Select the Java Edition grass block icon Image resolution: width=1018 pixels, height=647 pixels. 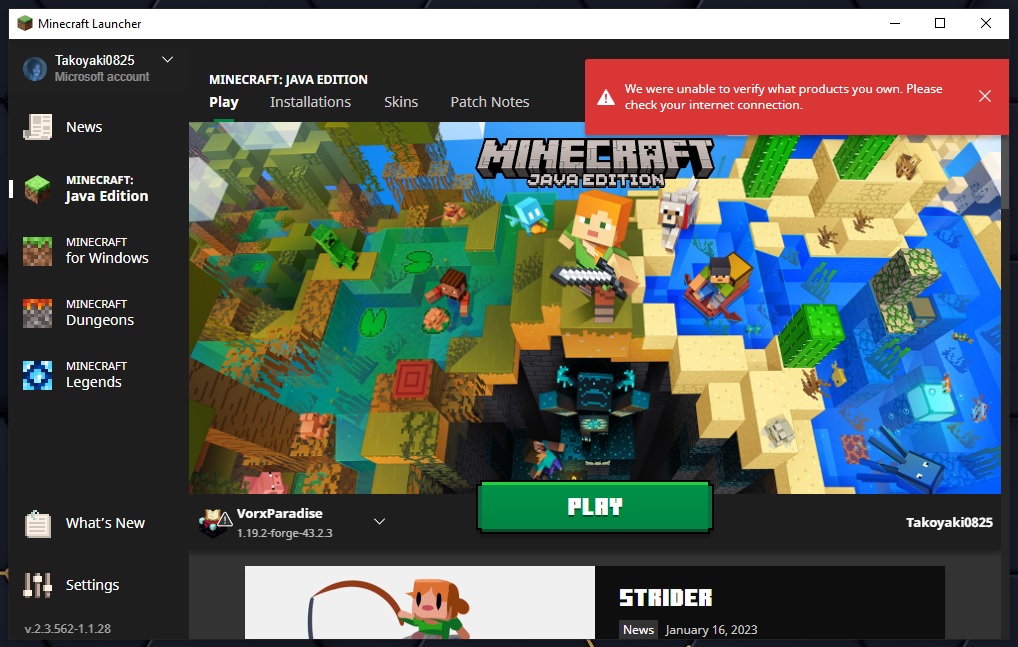[38, 189]
